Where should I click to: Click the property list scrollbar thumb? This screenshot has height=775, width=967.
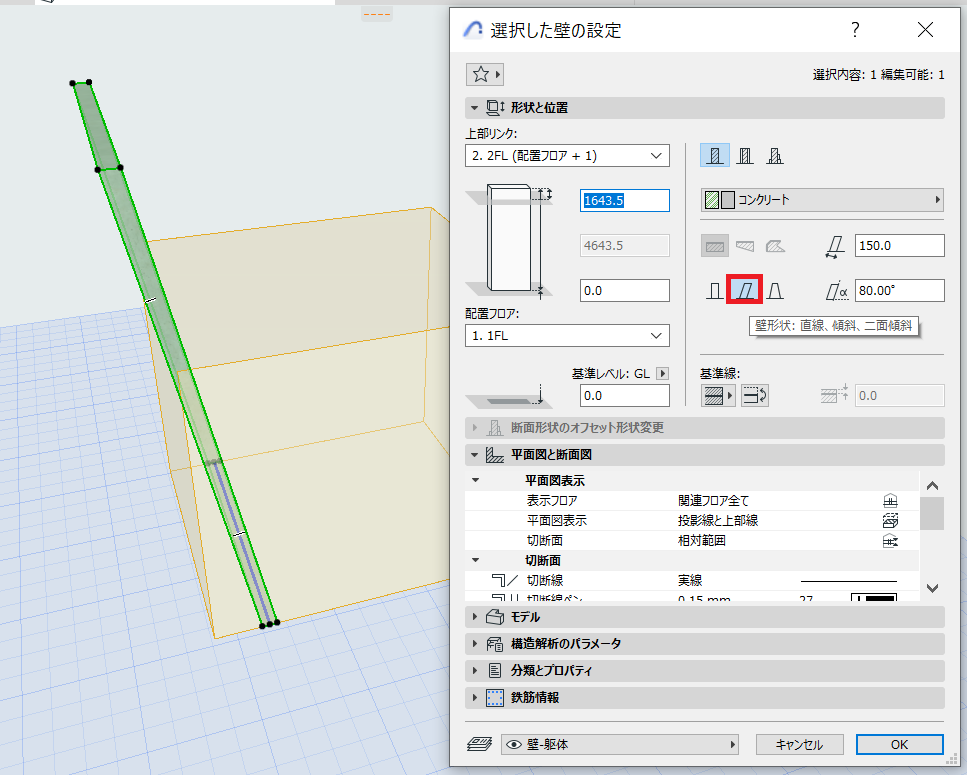tap(932, 513)
